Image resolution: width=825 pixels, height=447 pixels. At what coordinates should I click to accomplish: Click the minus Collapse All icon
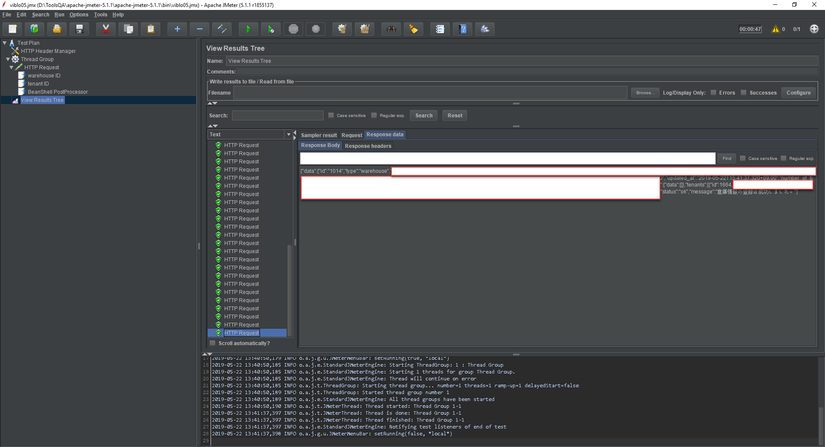point(199,29)
